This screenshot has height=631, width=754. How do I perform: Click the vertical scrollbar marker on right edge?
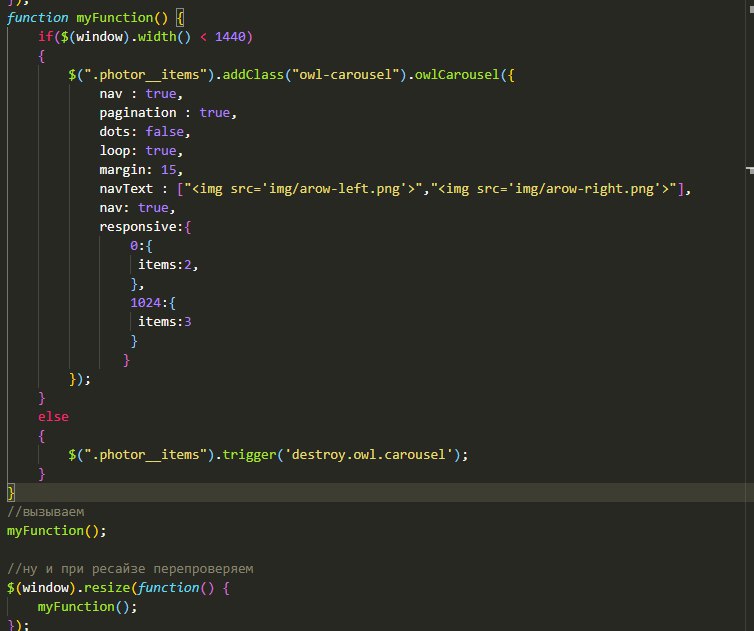coord(750,169)
